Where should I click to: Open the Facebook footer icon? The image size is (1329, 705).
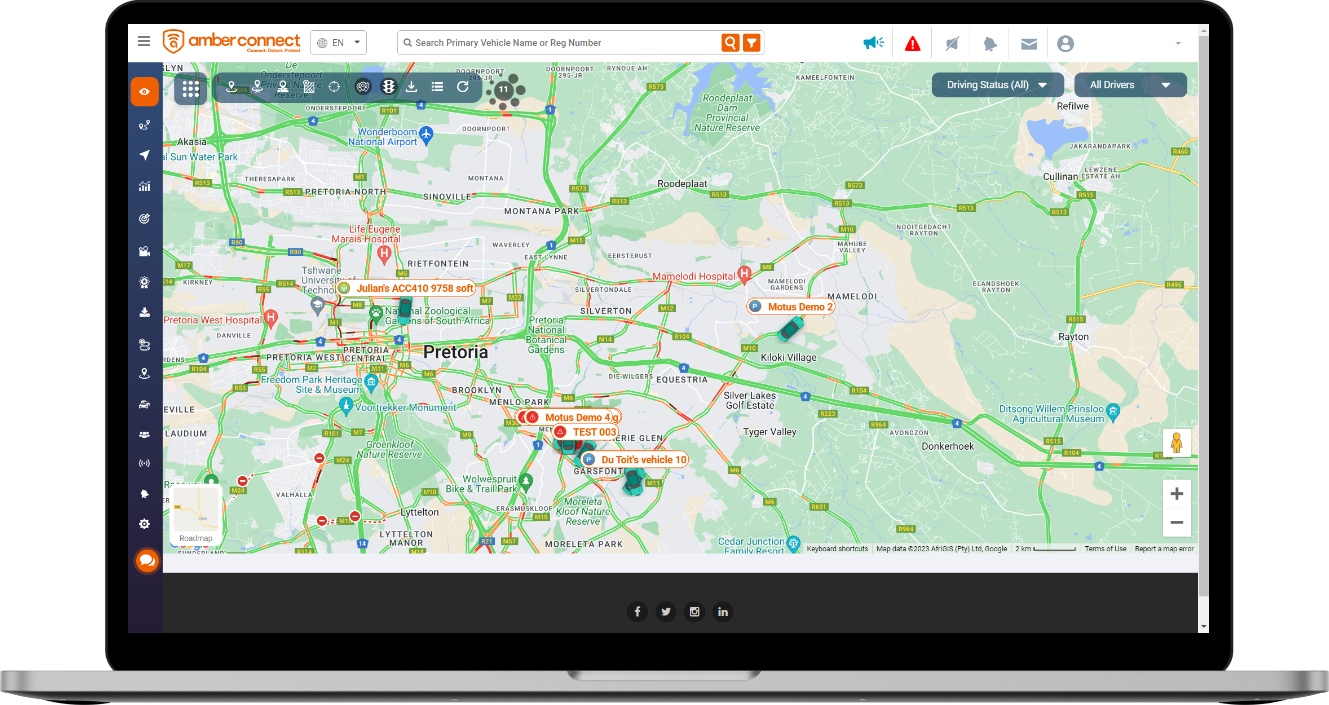pos(638,612)
